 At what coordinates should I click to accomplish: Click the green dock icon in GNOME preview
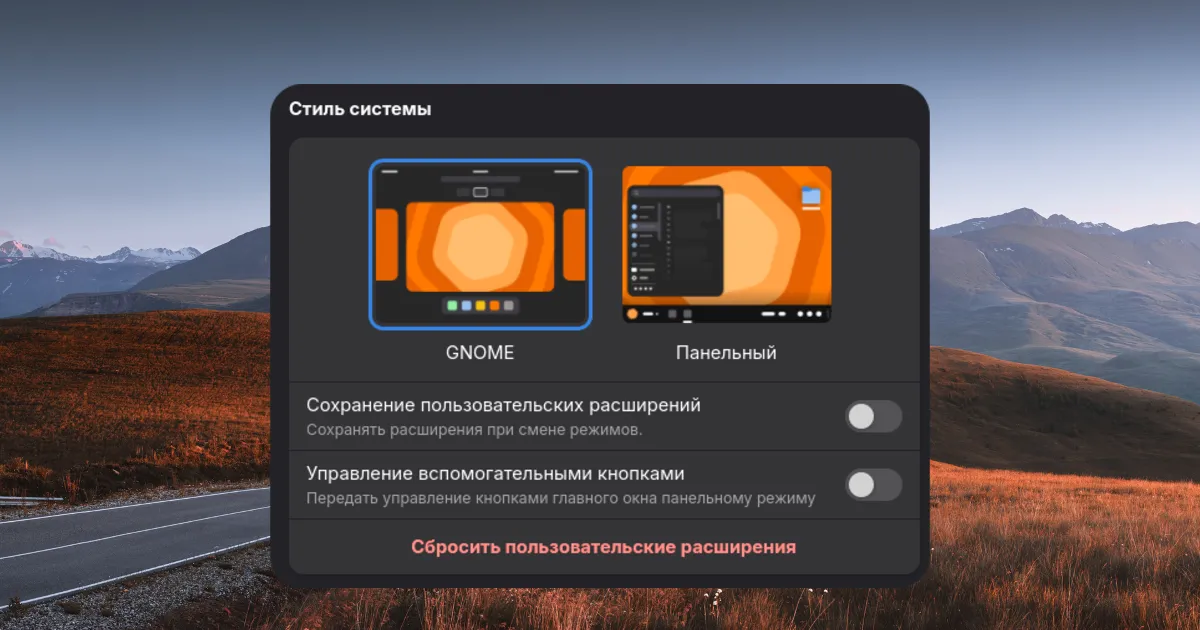click(x=452, y=305)
